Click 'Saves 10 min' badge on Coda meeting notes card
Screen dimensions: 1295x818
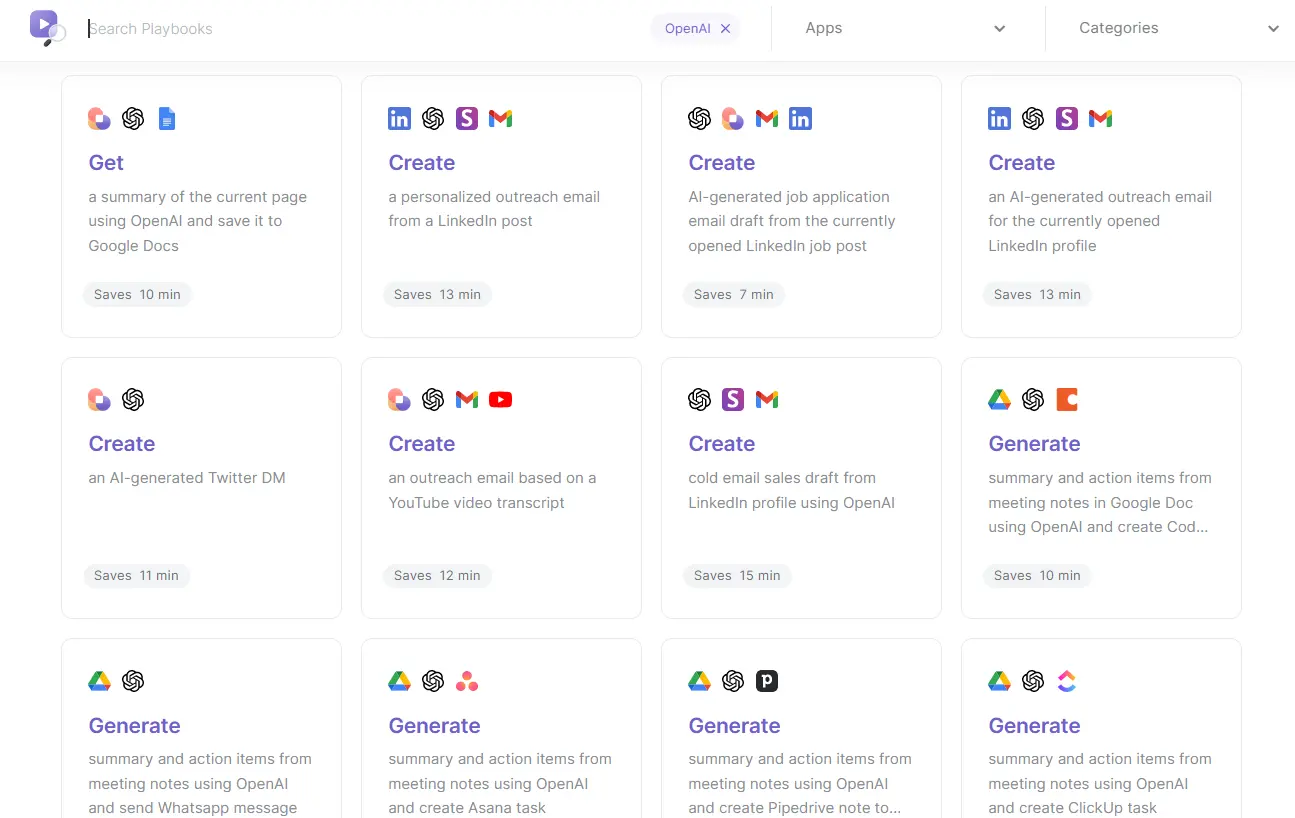(x=1037, y=576)
